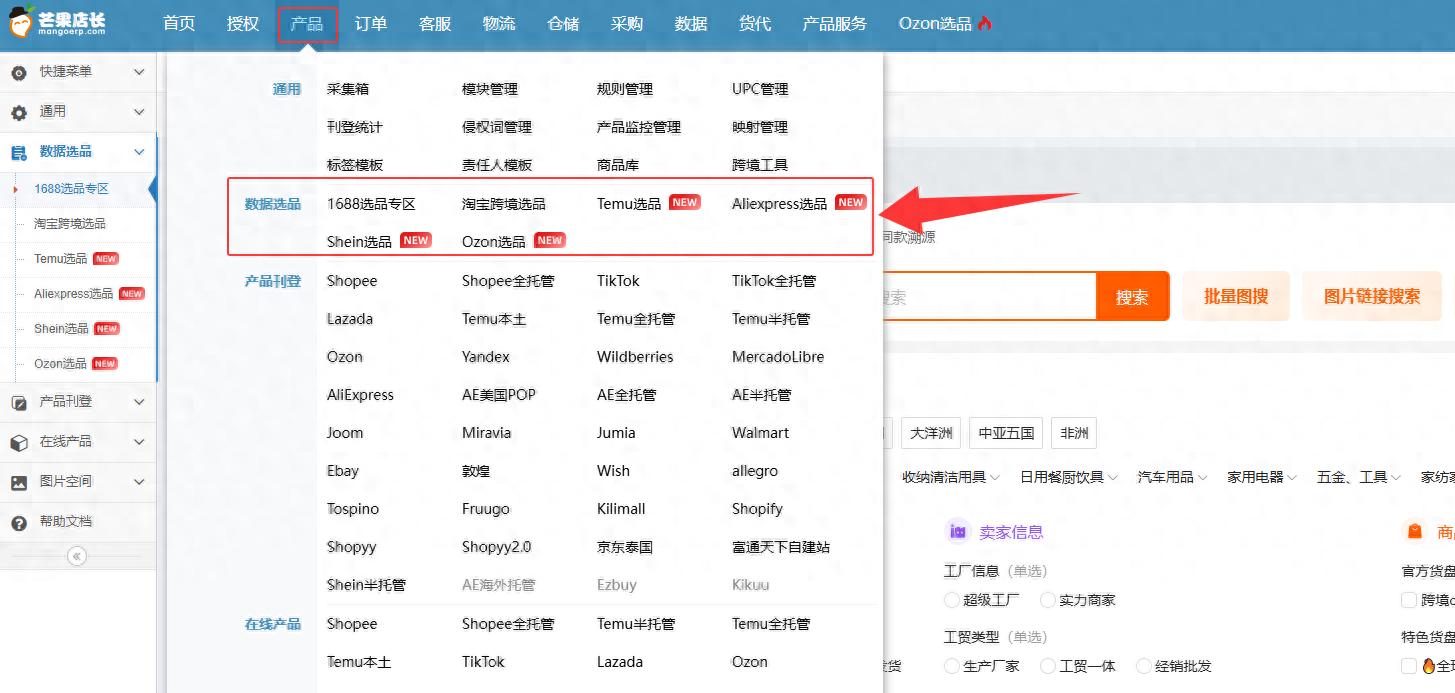Screen dimensions: 1455x693
Task: Open the 数据 top menu
Action: 691,23
